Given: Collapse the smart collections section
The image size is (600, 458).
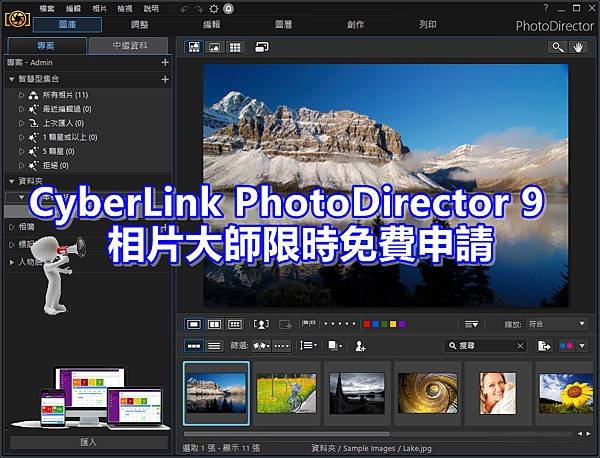Looking at the screenshot, I should [x=11, y=79].
